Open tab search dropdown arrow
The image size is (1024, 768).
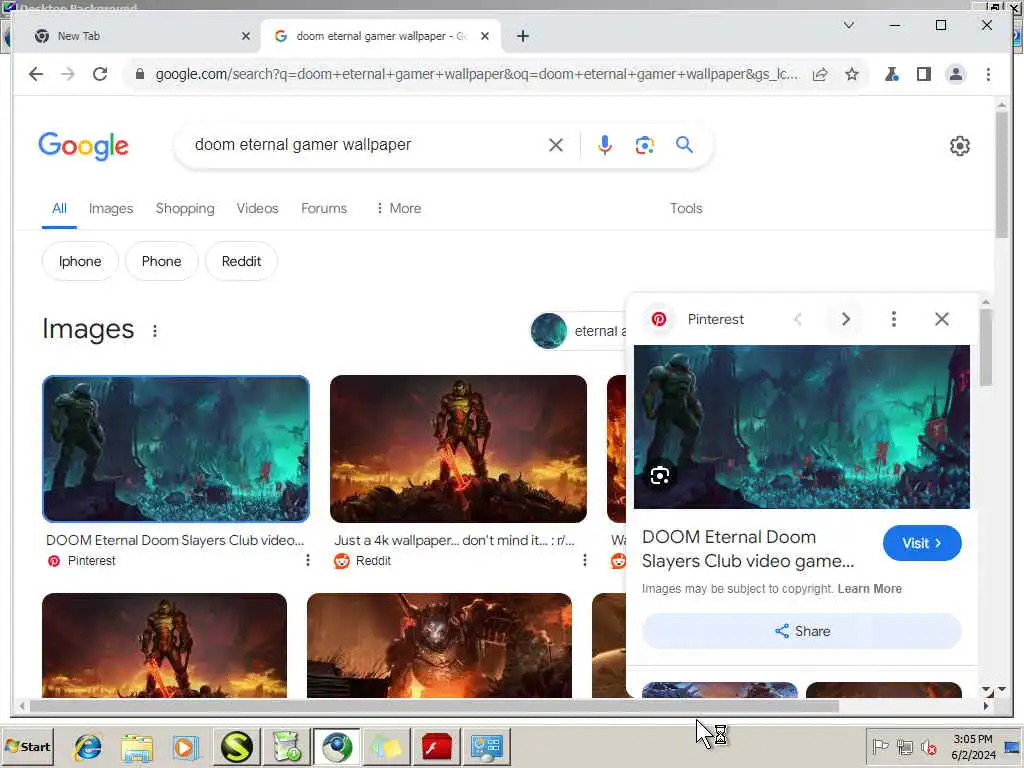pos(848,25)
